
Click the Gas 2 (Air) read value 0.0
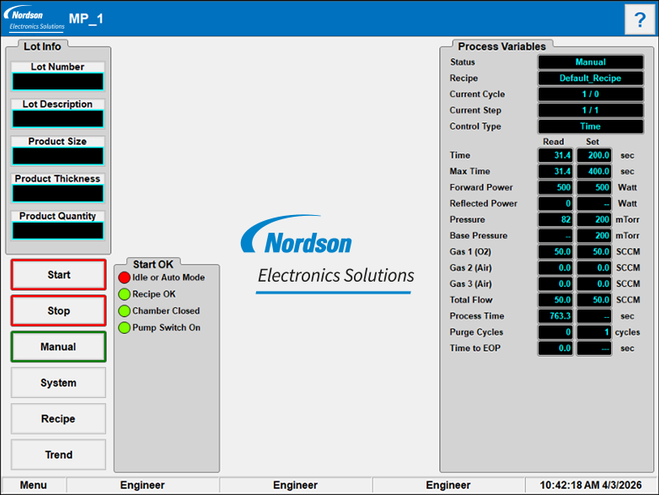(x=556, y=268)
